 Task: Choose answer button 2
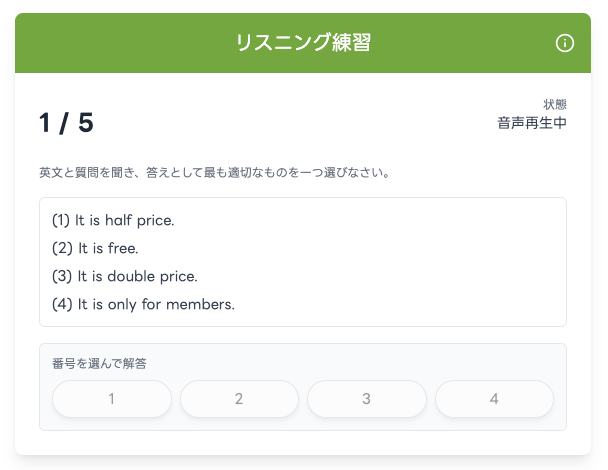(x=239, y=399)
